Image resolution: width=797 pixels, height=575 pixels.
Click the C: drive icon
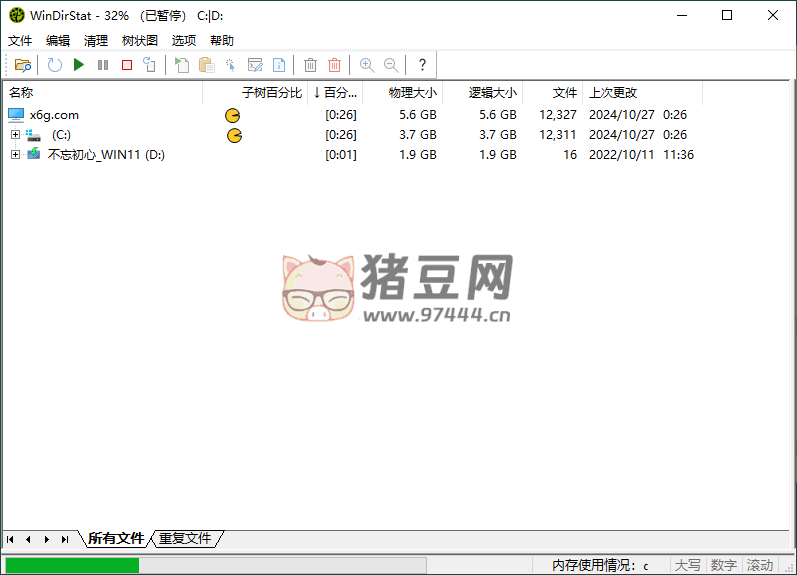pos(33,135)
